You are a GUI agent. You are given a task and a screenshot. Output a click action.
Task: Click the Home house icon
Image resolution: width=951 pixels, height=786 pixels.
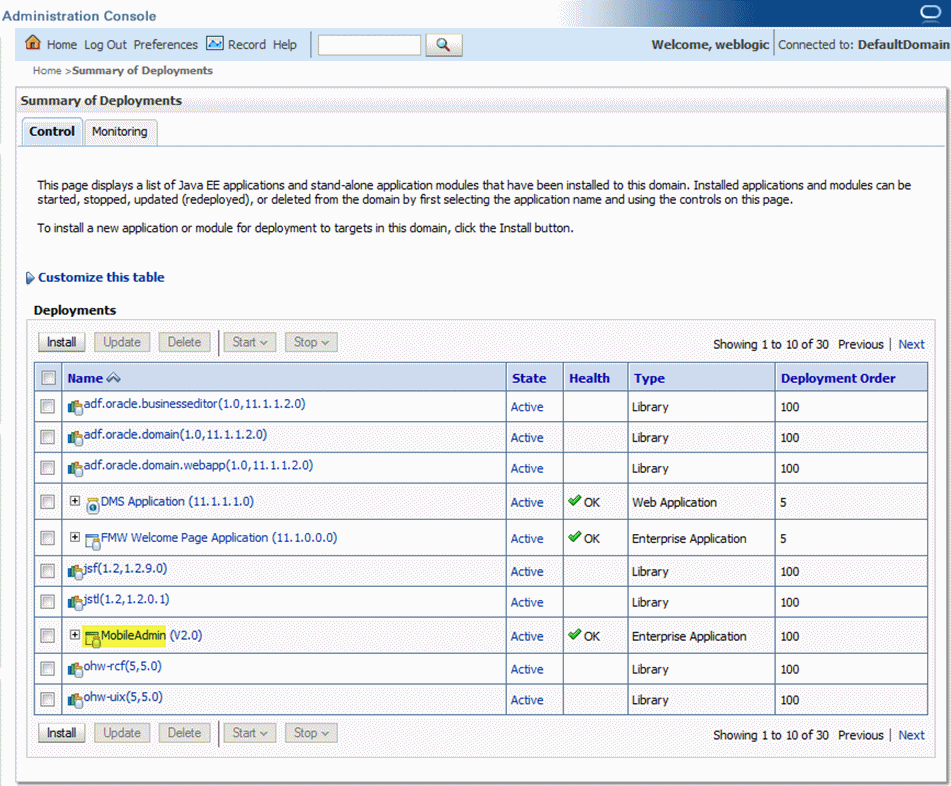point(33,42)
